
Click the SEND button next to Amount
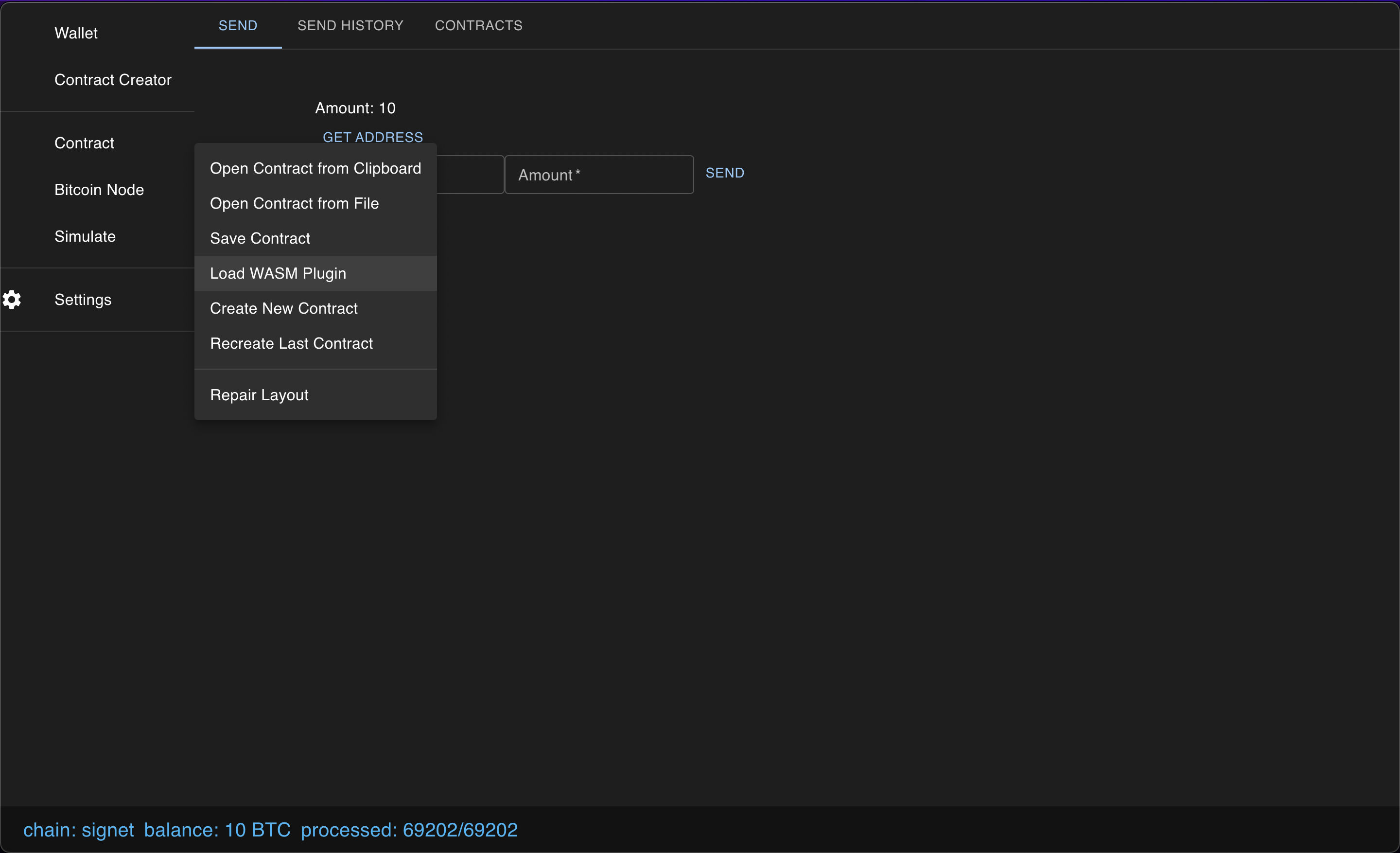tap(724, 173)
